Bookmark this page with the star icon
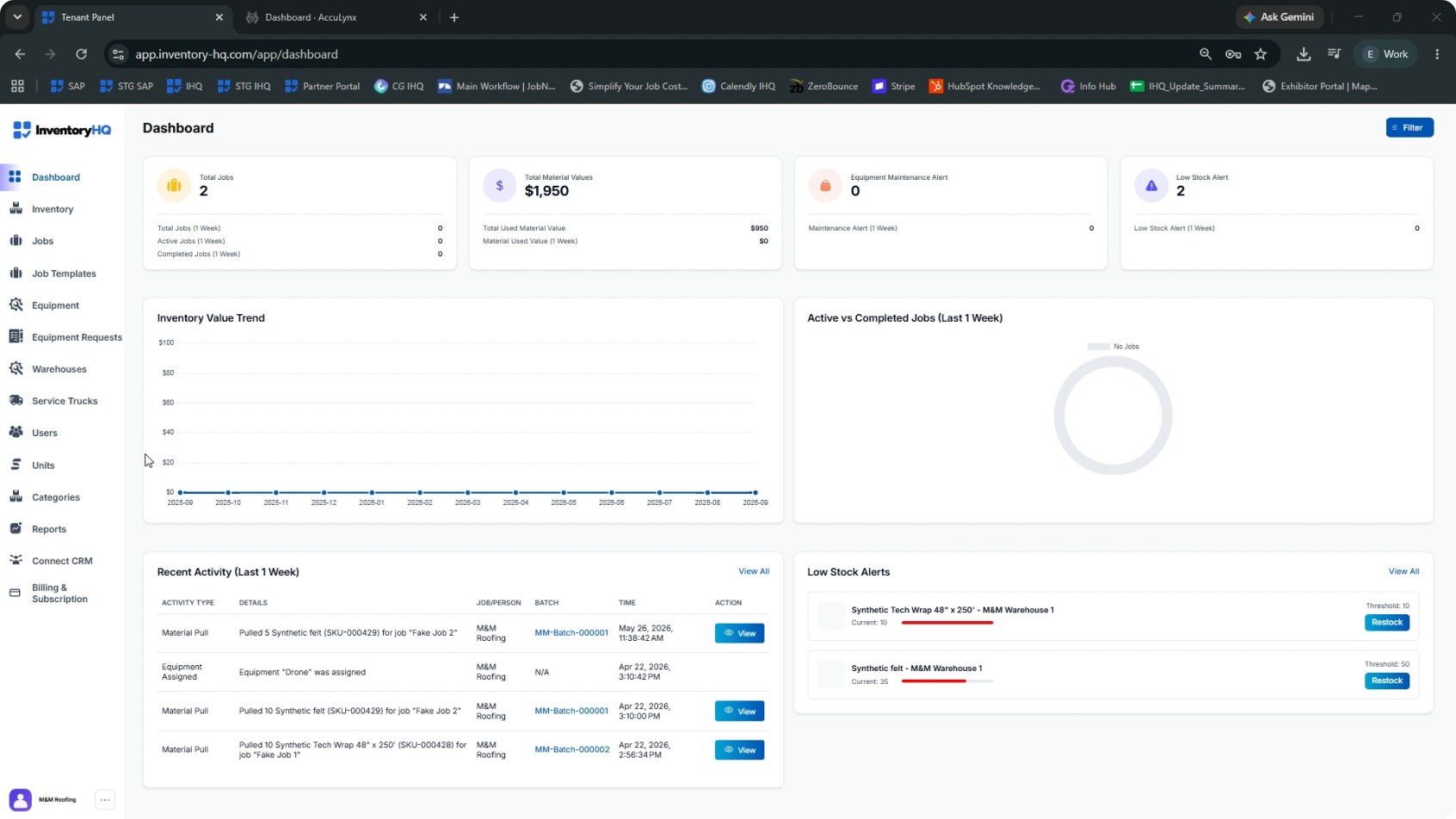This screenshot has height=819, width=1456. click(x=1261, y=54)
